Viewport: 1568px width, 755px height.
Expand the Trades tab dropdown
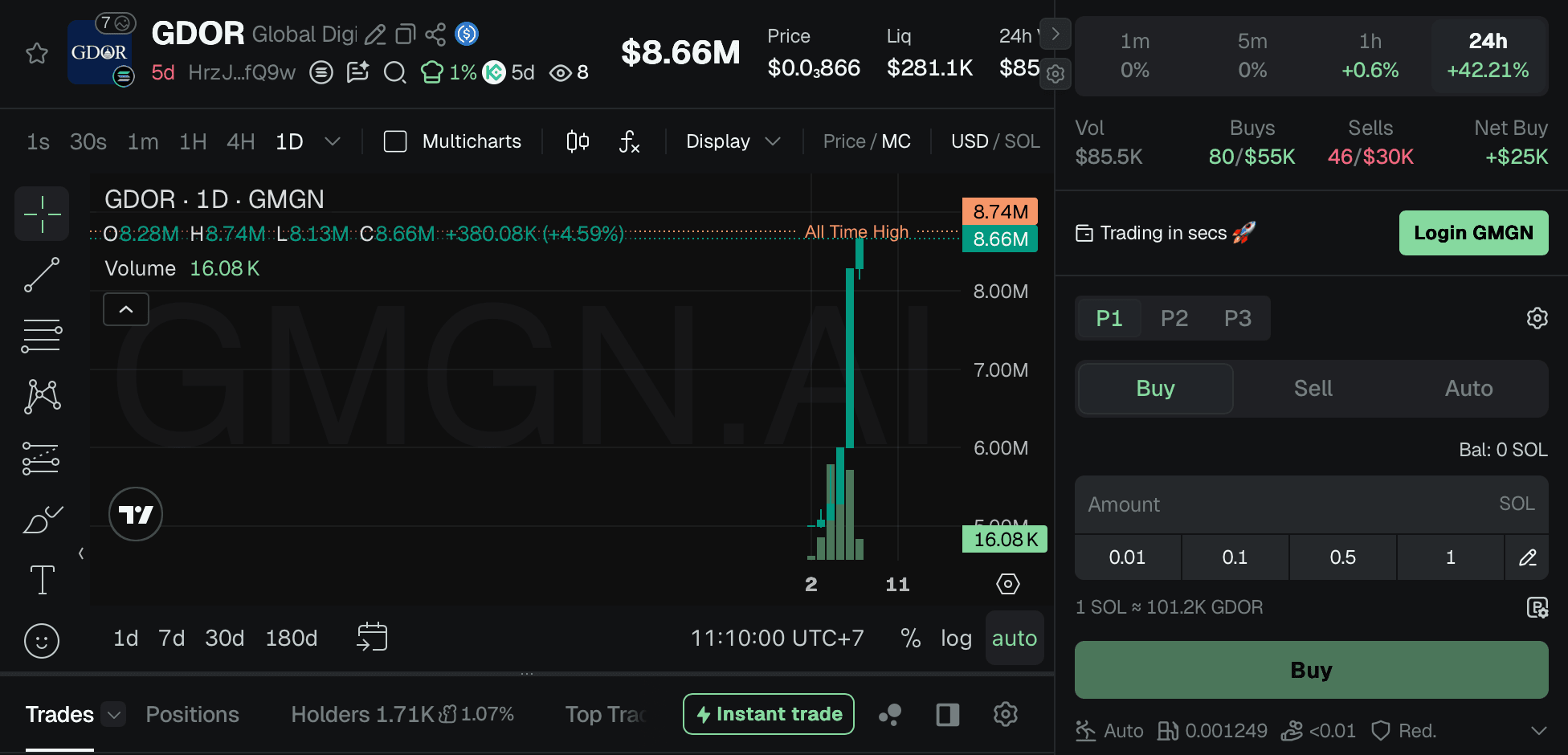114,714
